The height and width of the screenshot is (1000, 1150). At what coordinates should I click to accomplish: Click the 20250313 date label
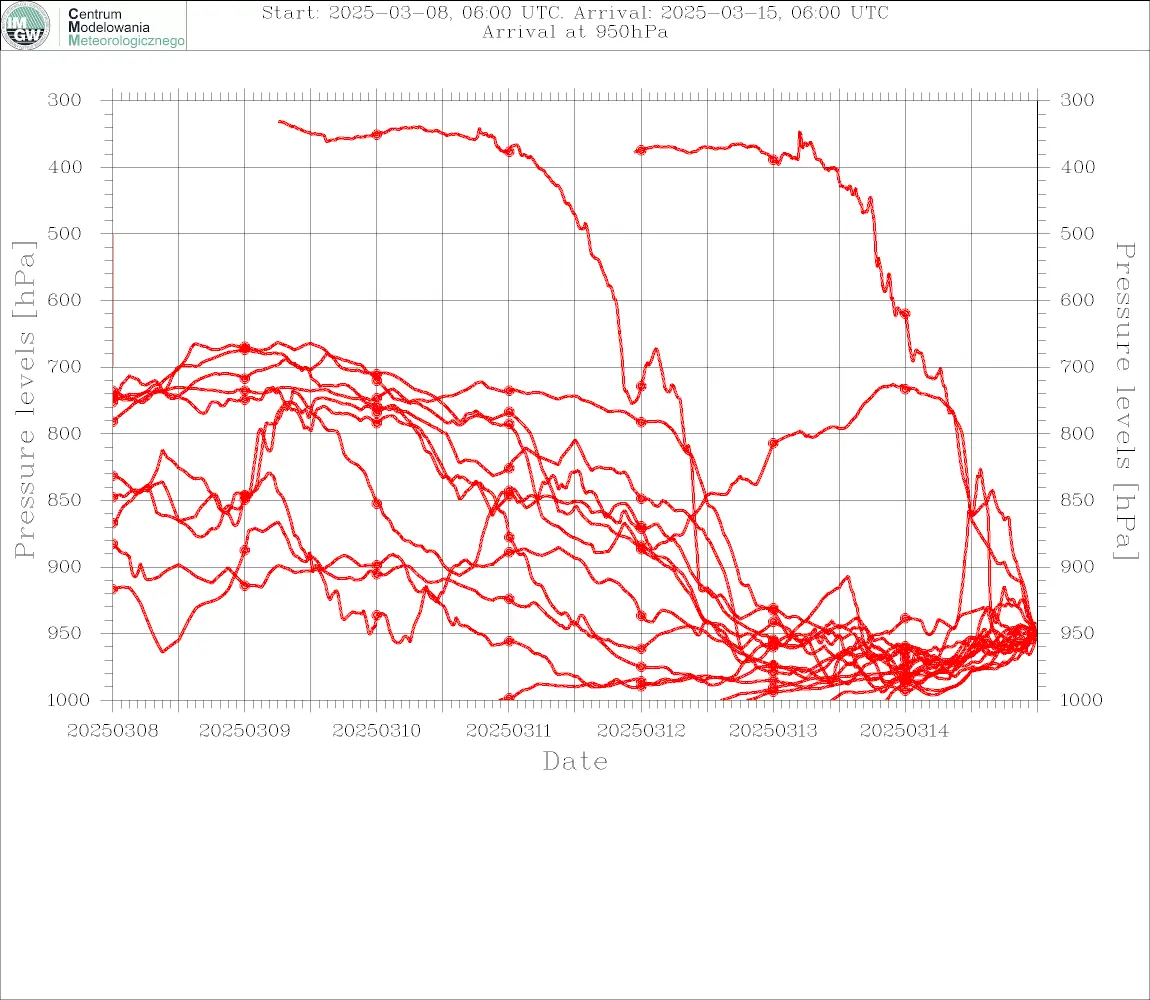pyautogui.click(x=773, y=731)
